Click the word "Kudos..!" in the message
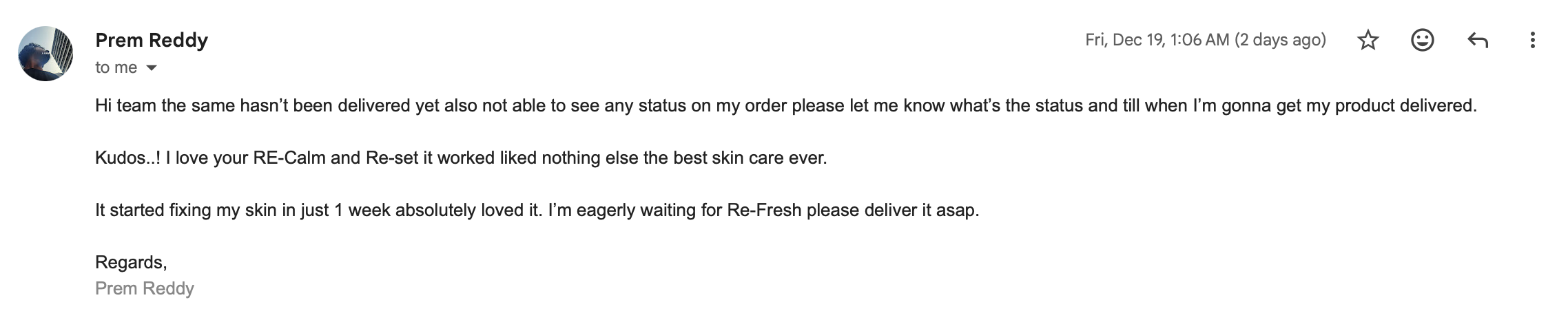 click(127, 158)
